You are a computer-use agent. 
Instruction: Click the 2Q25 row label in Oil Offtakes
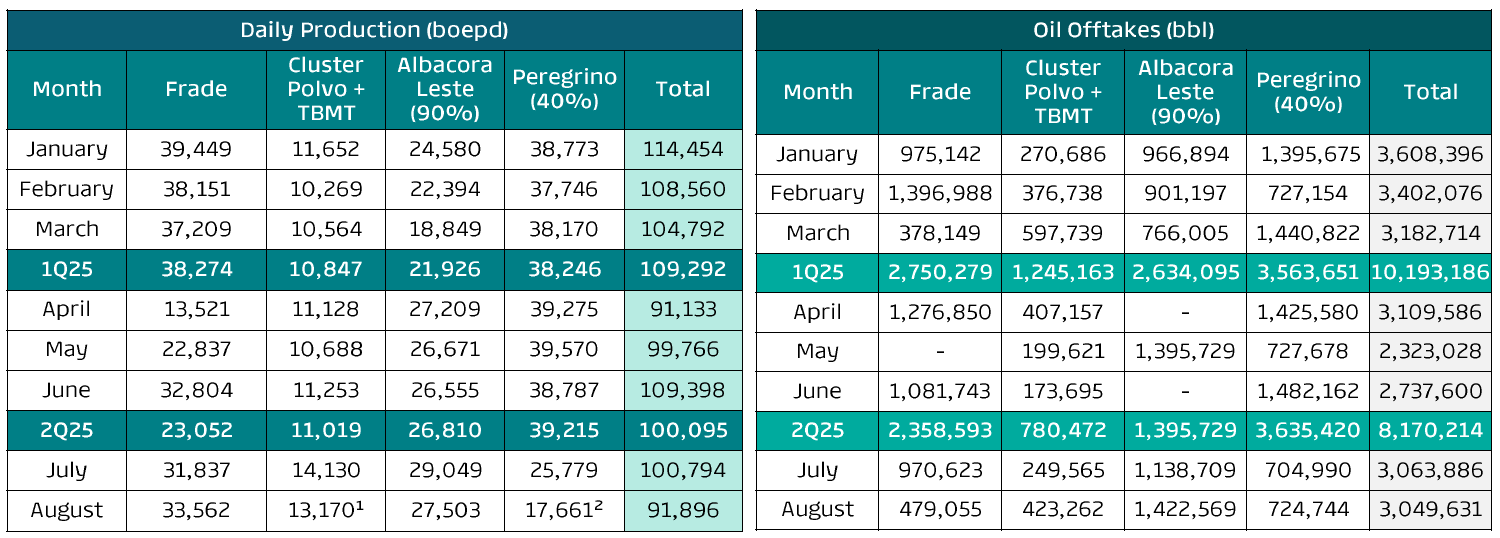coord(817,431)
